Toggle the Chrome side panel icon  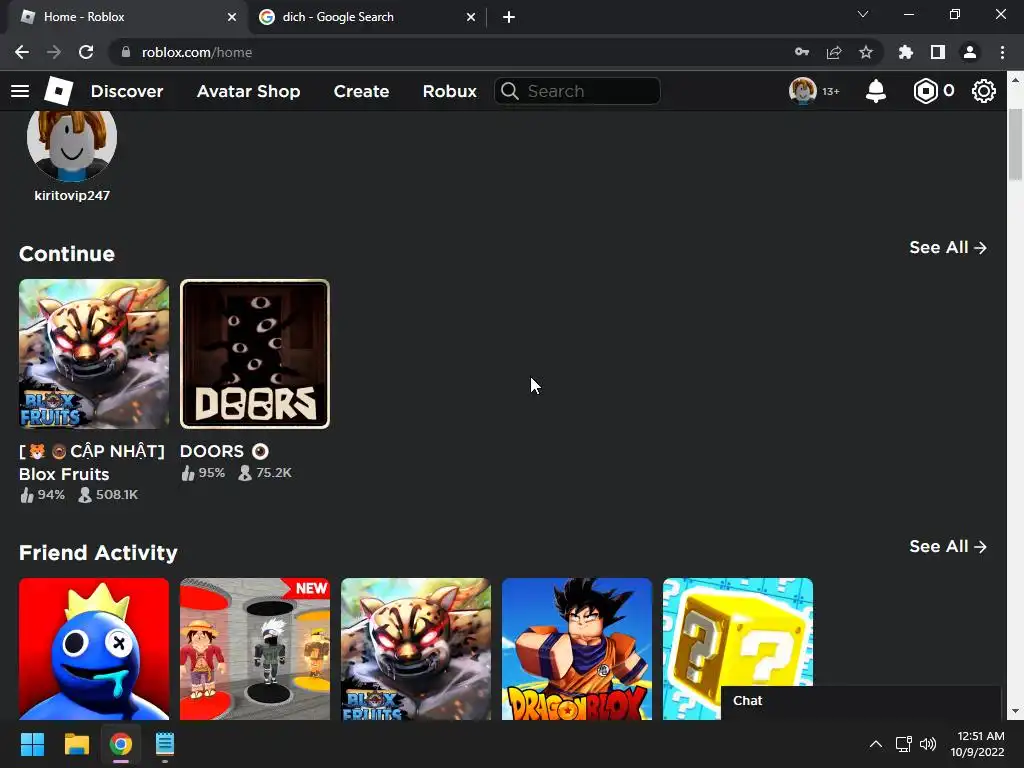938,52
